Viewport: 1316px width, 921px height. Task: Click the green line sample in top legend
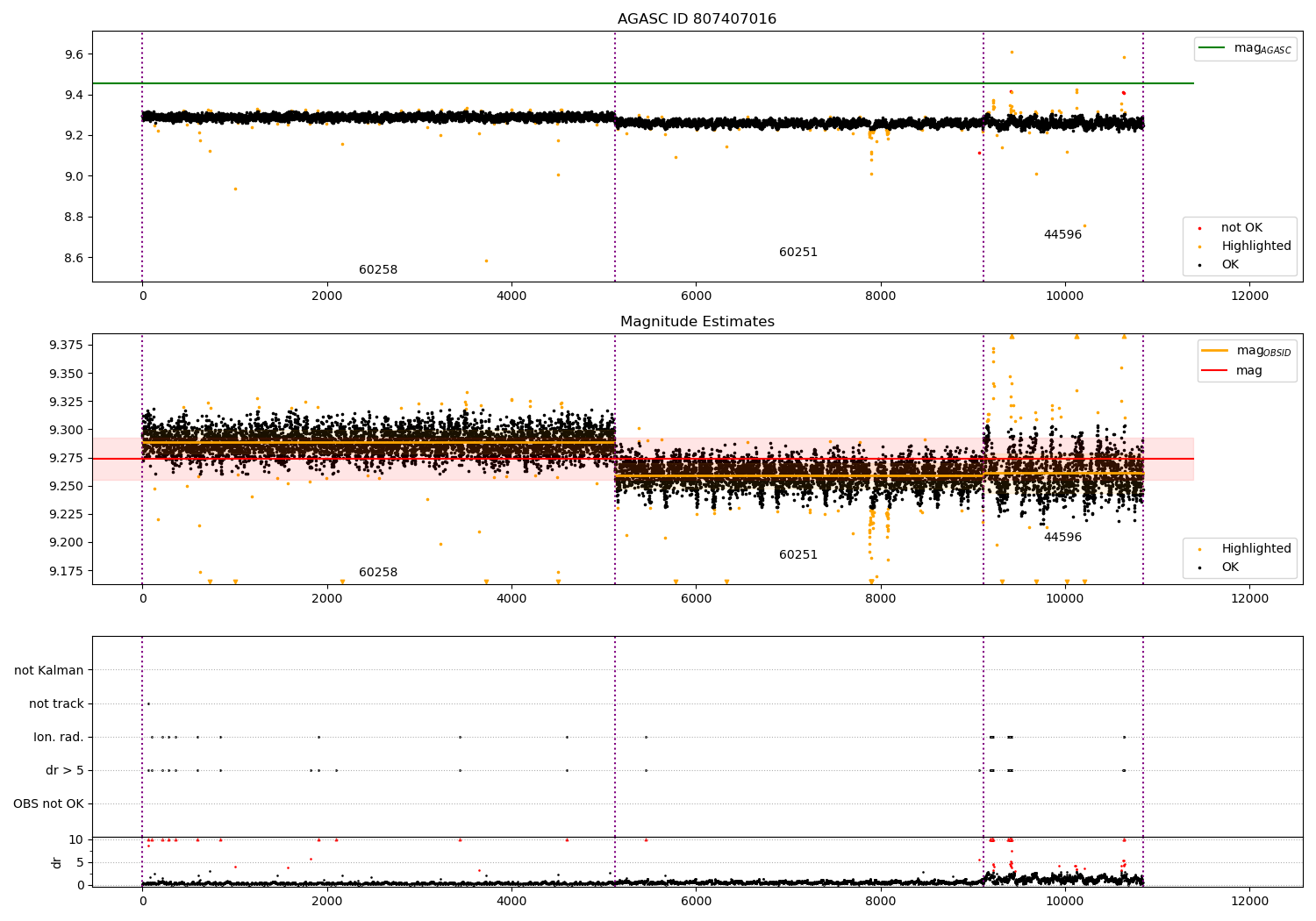coord(1212,48)
